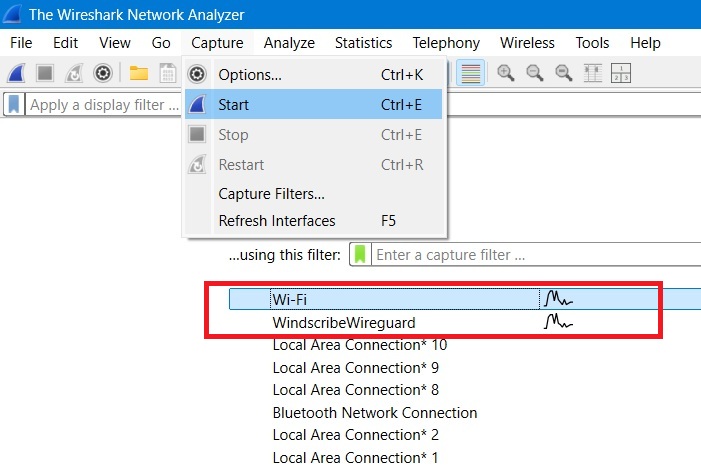Click the Wi-Fi traffic sparkline graph
The width and height of the screenshot is (701, 472).
tap(558, 298)
